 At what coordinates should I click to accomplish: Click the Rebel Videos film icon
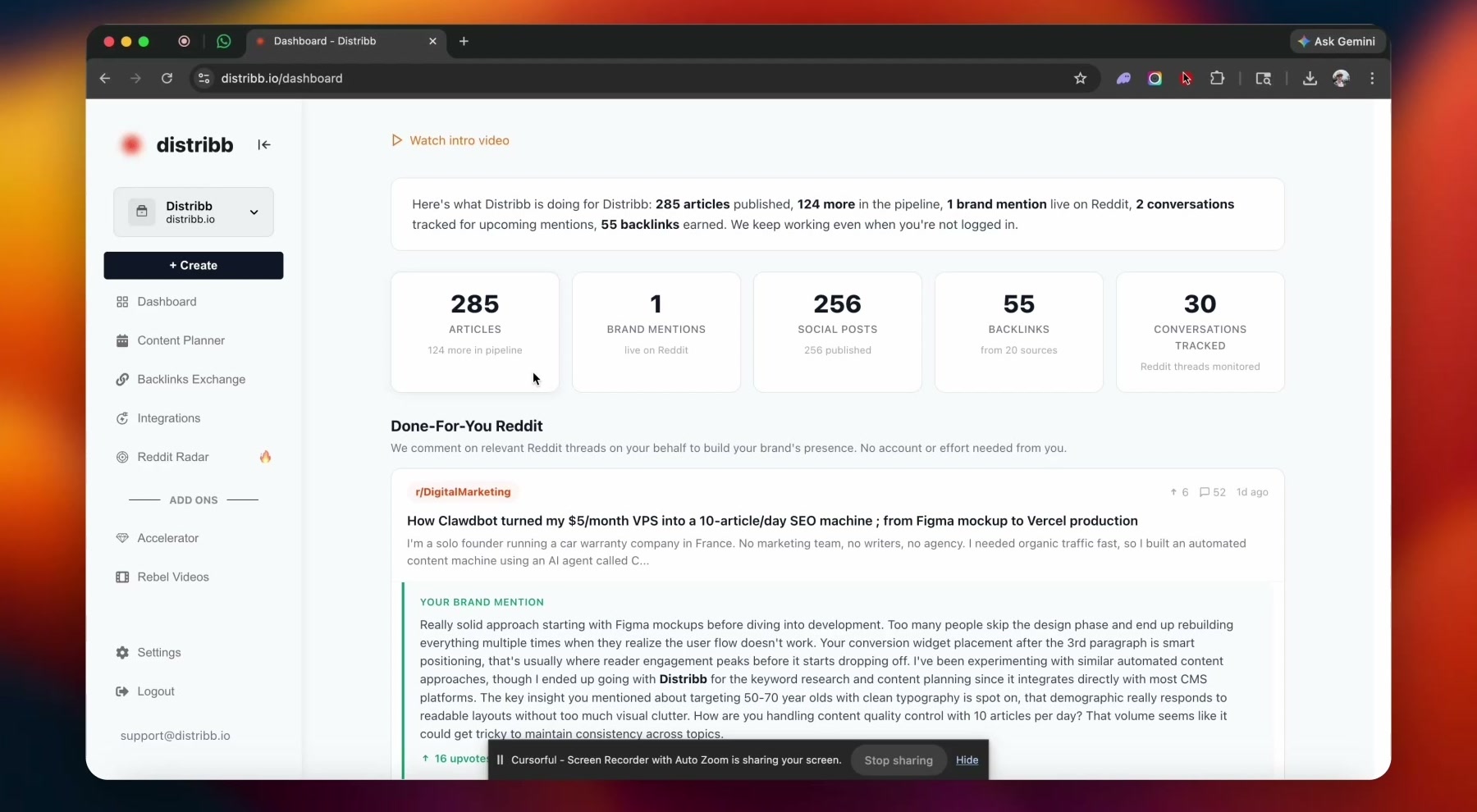coord(122,577)
